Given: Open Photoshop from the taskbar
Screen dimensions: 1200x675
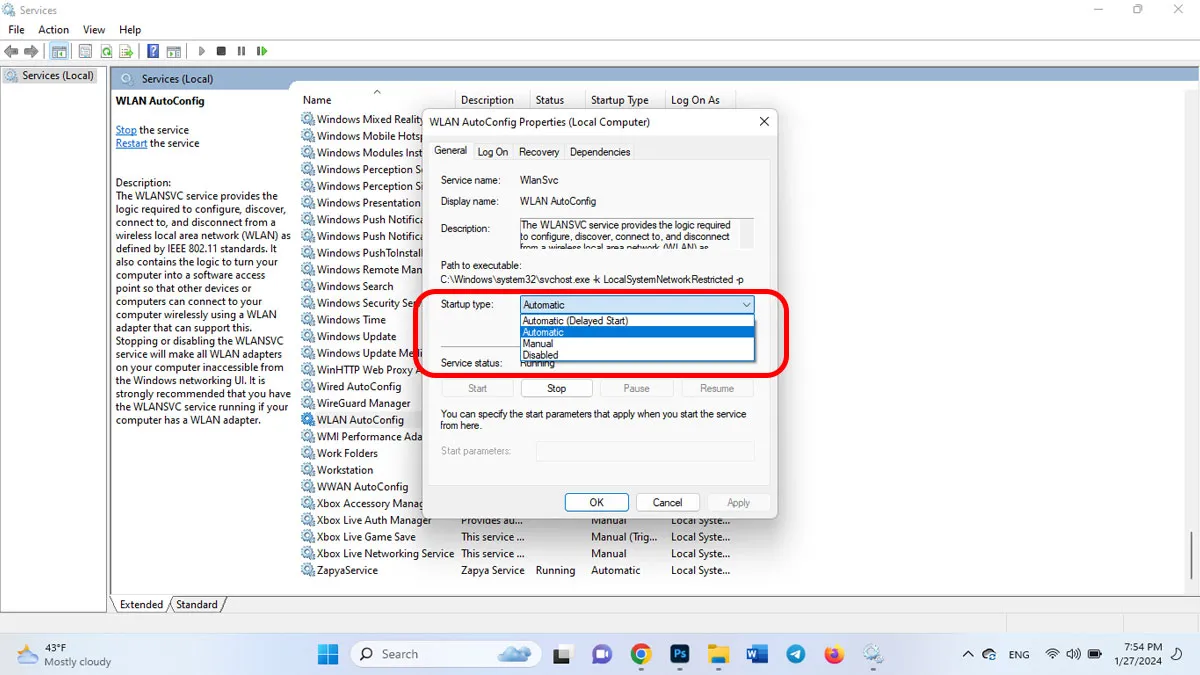Looking at the screenshot, I should [679, 654].
